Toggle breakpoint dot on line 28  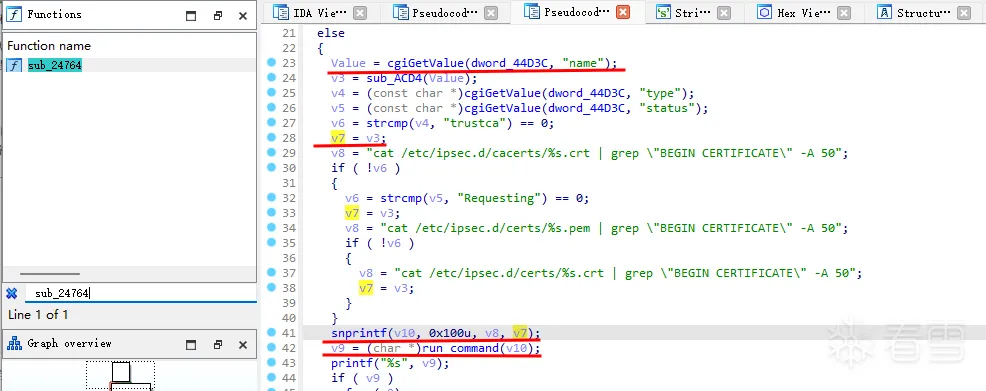(271, 137)
